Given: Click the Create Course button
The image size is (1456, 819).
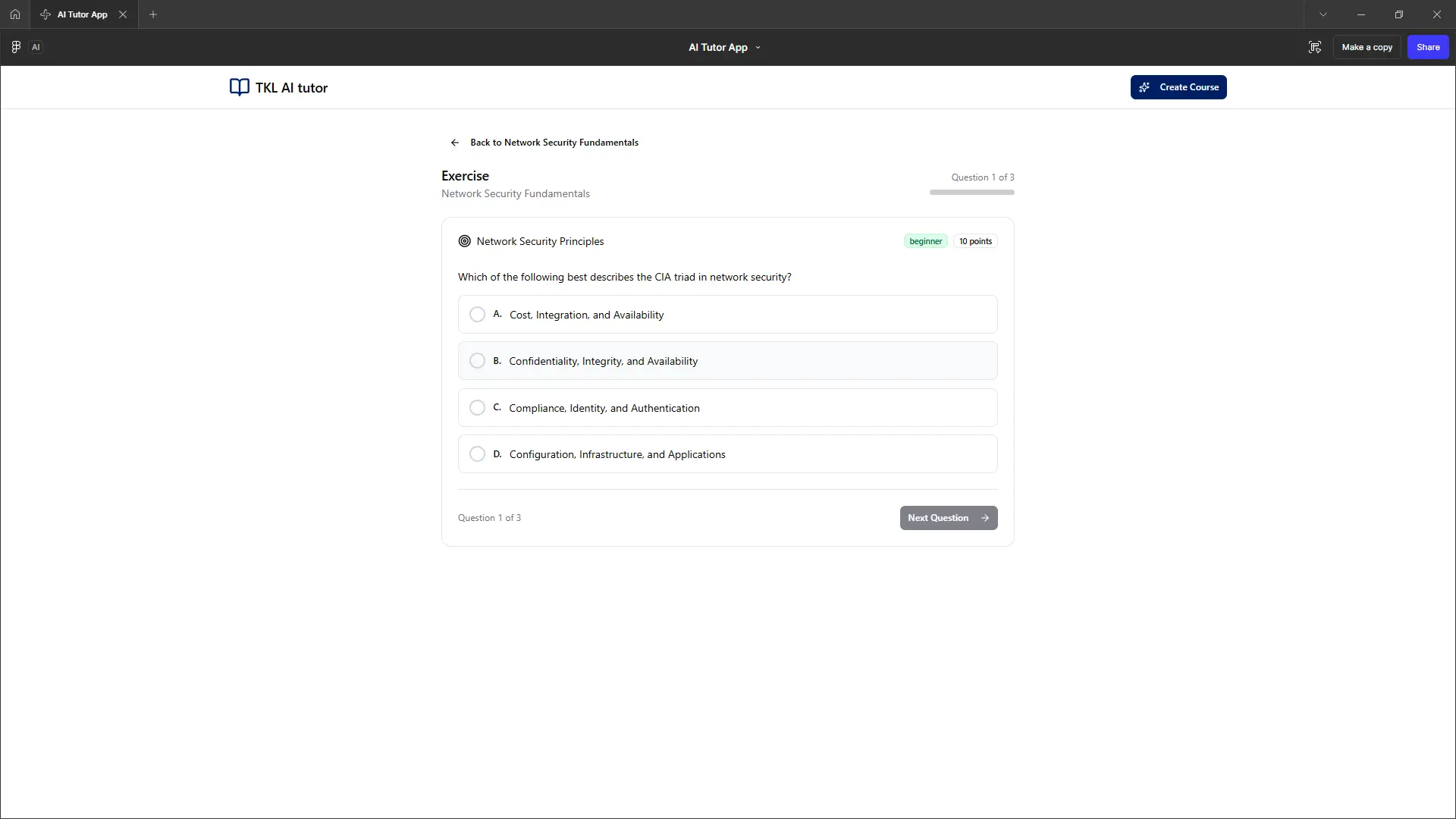Looking at the screenshot, I should [1178, 87].
